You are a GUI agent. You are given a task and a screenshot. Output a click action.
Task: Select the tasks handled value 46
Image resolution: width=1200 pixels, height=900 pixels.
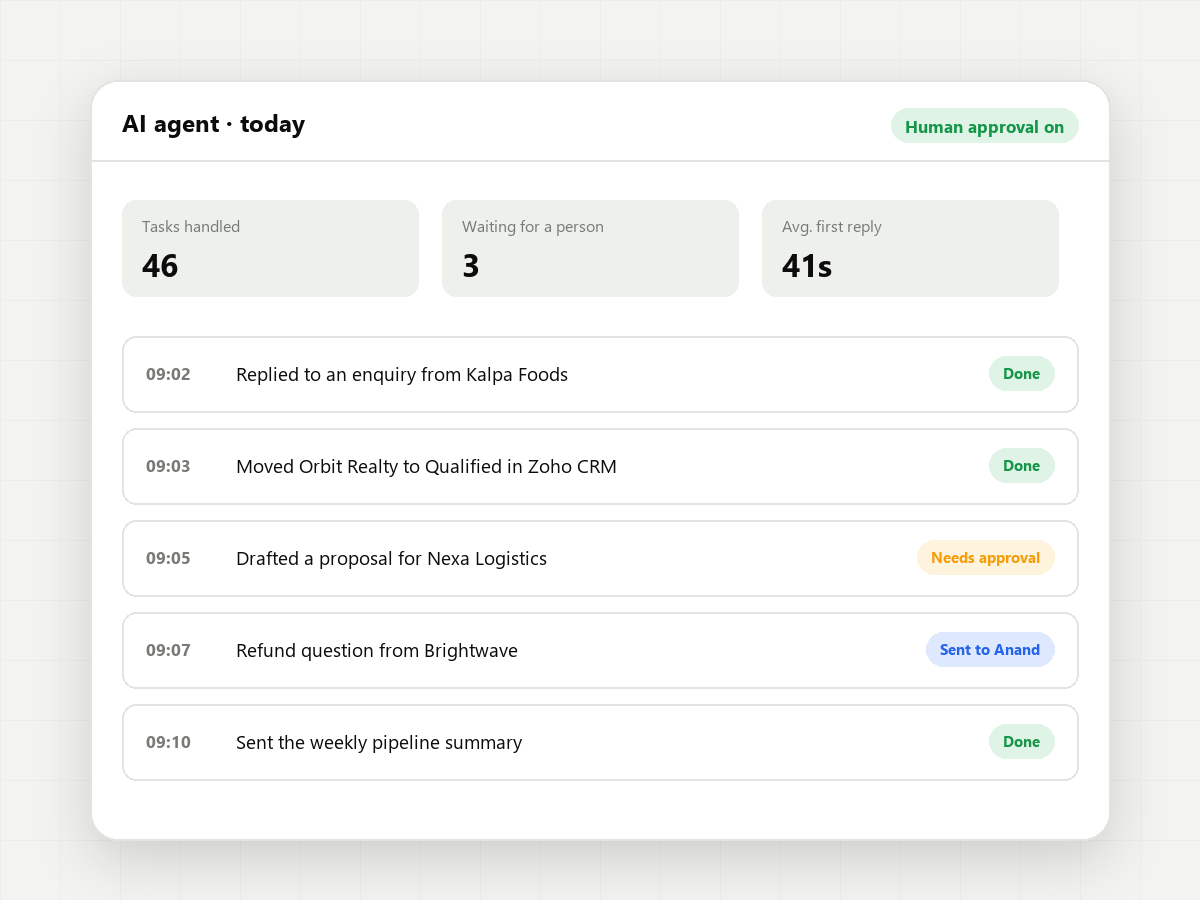click(x=160, y=266)
